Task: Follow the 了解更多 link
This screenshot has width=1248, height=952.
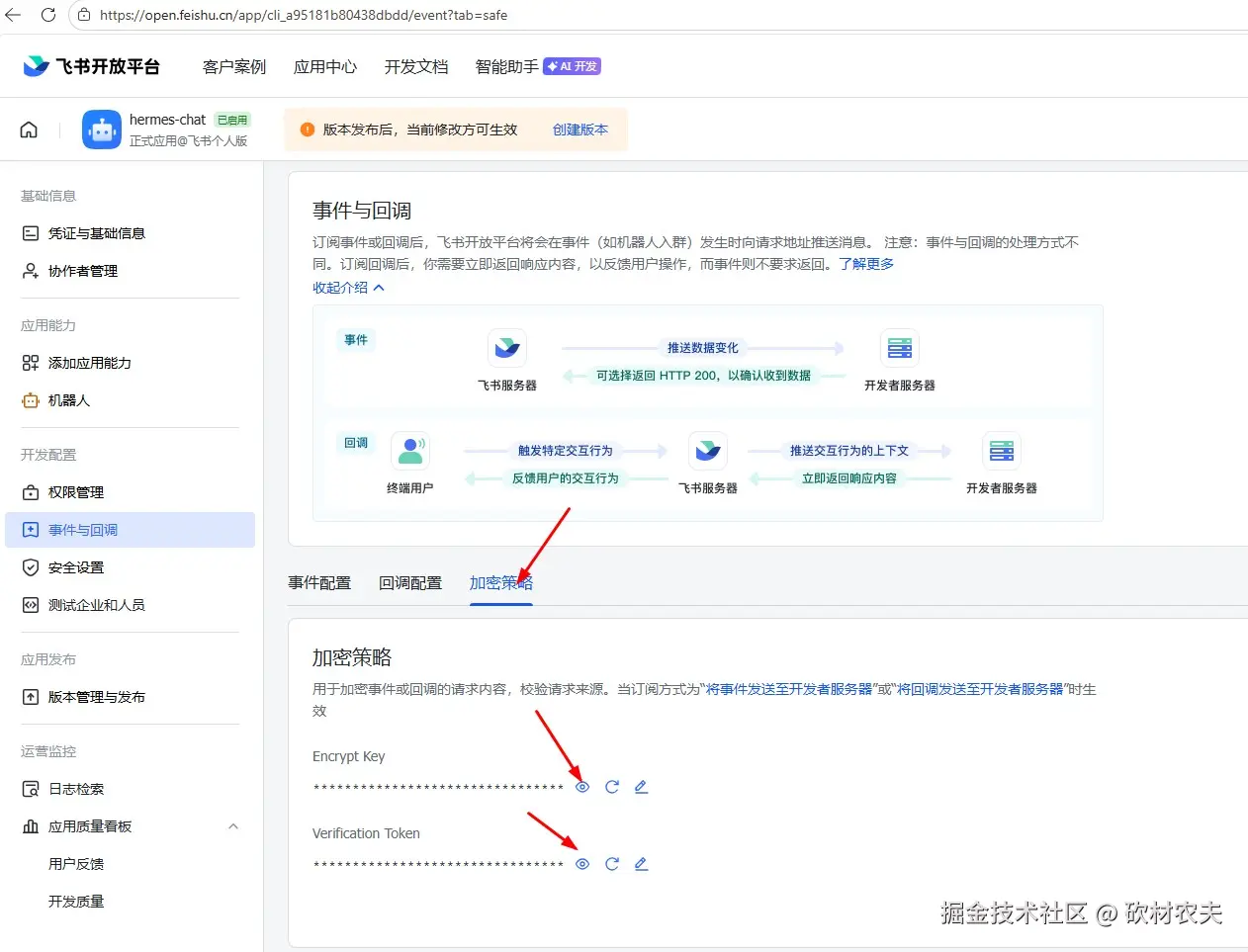Action: (866, 264)
